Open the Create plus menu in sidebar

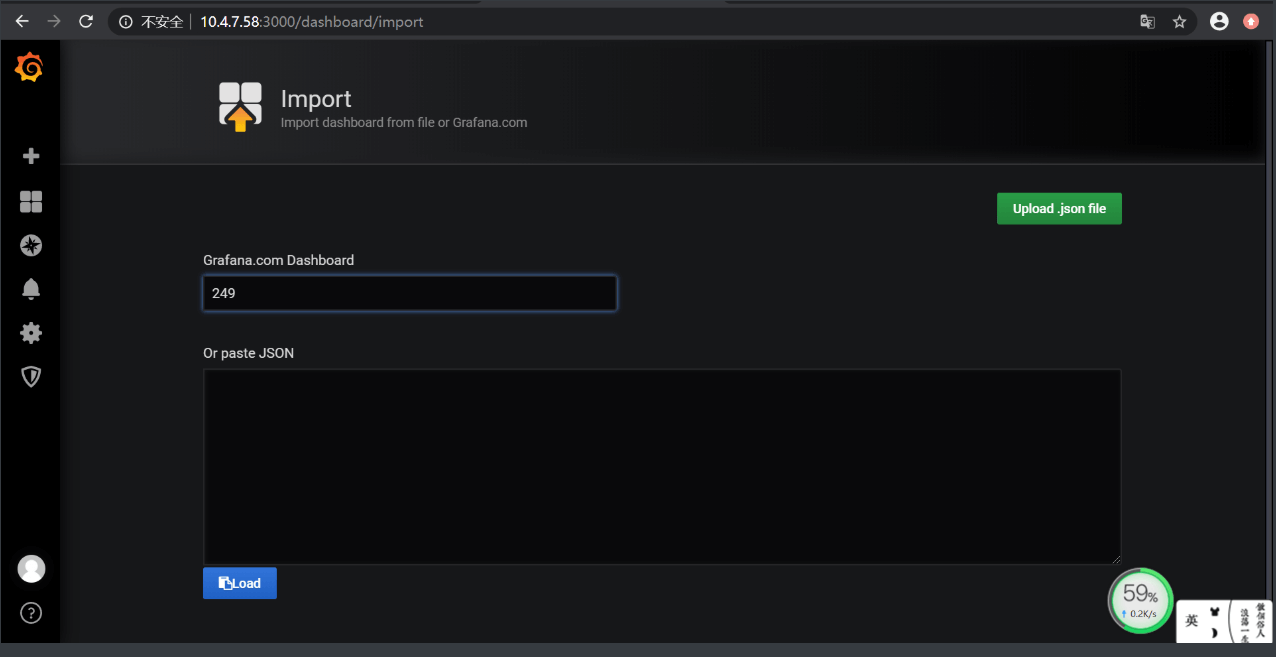pos(31,156)
